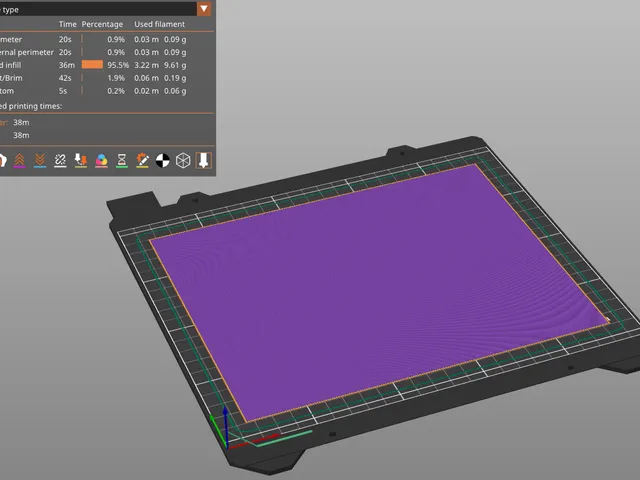Click the first 38m estimated time
This screenshot has height=480, width=640.
(21, 122)
